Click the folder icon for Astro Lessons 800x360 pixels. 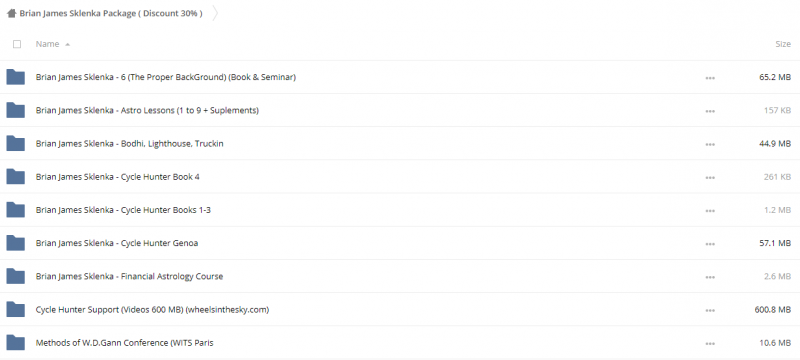(x=15, y=110)
